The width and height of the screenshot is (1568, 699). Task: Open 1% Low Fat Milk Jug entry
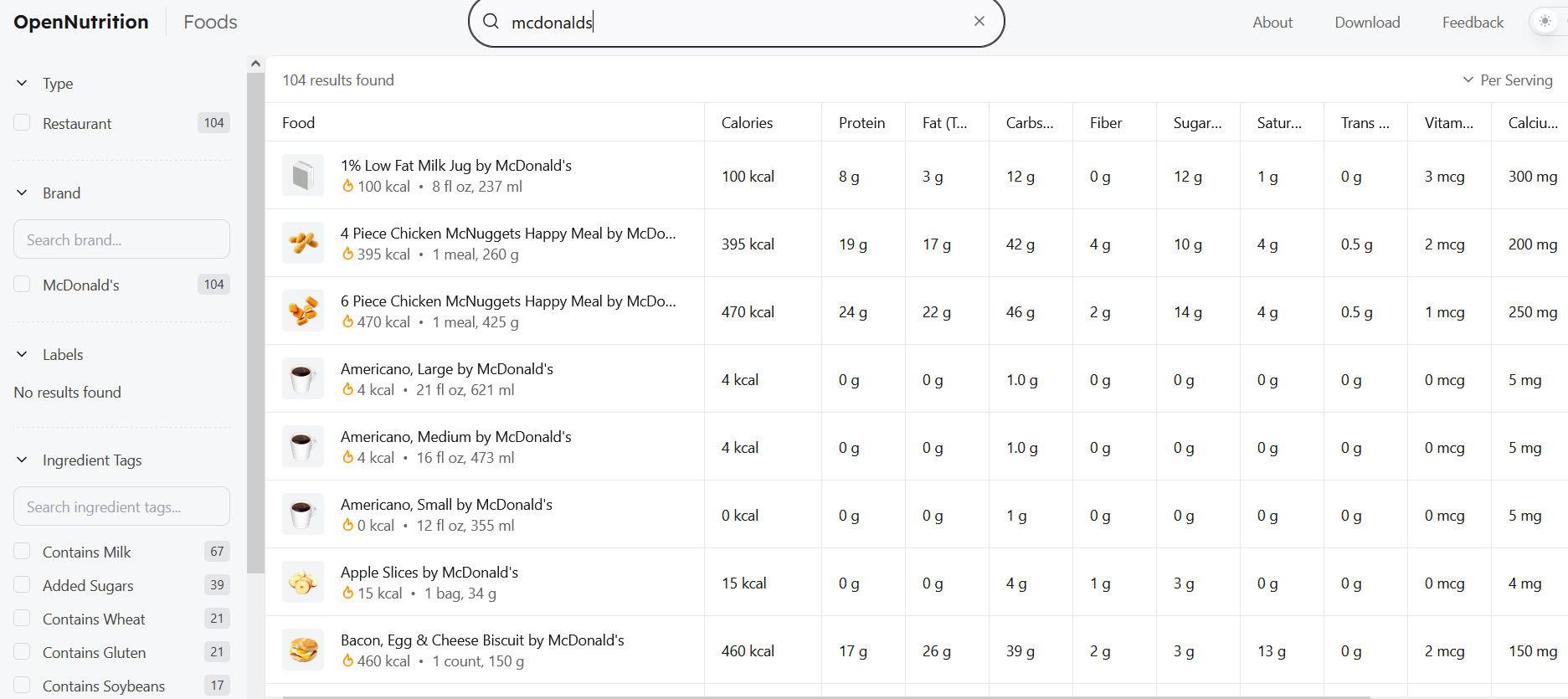click(456, 165)
